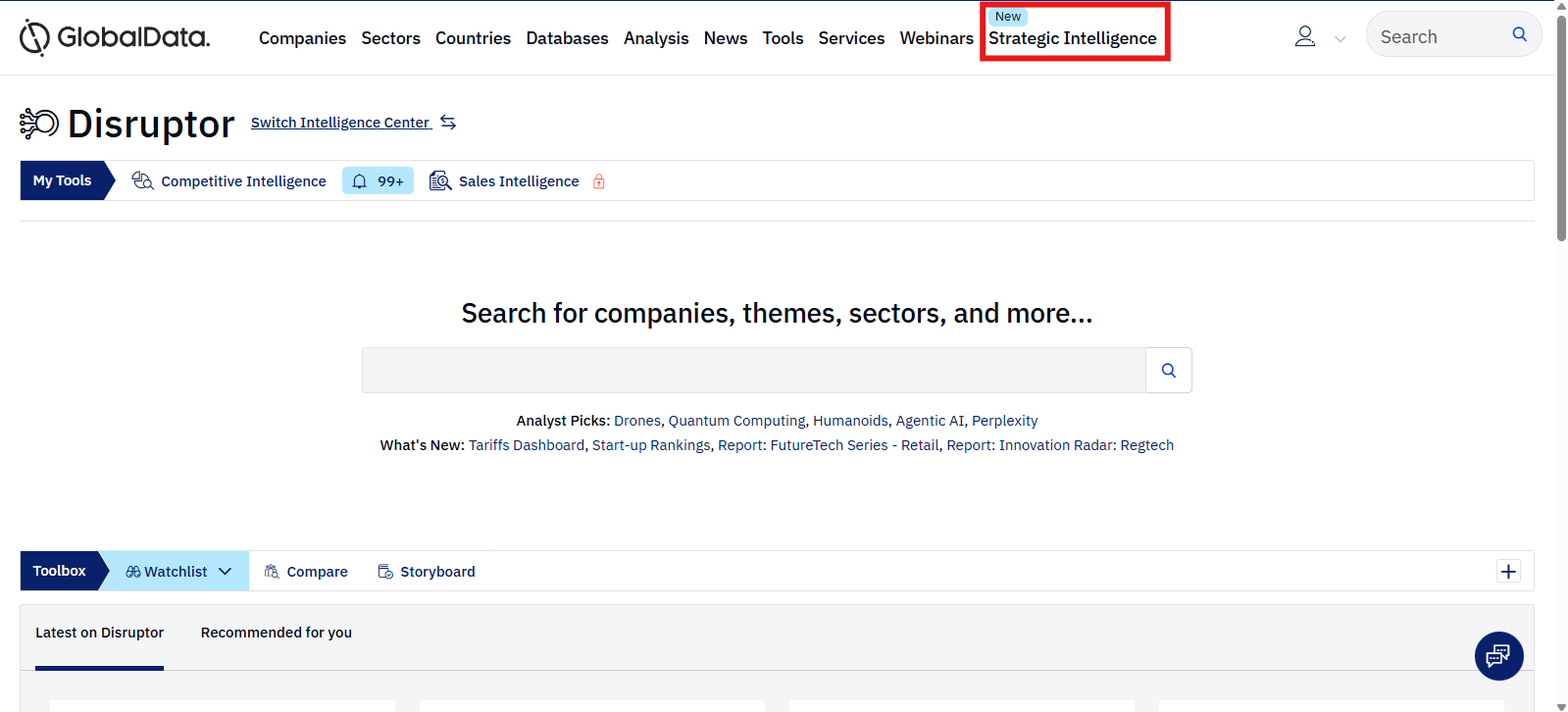
Task: Expand the account chevron menu
Action: pos(1340,39)
